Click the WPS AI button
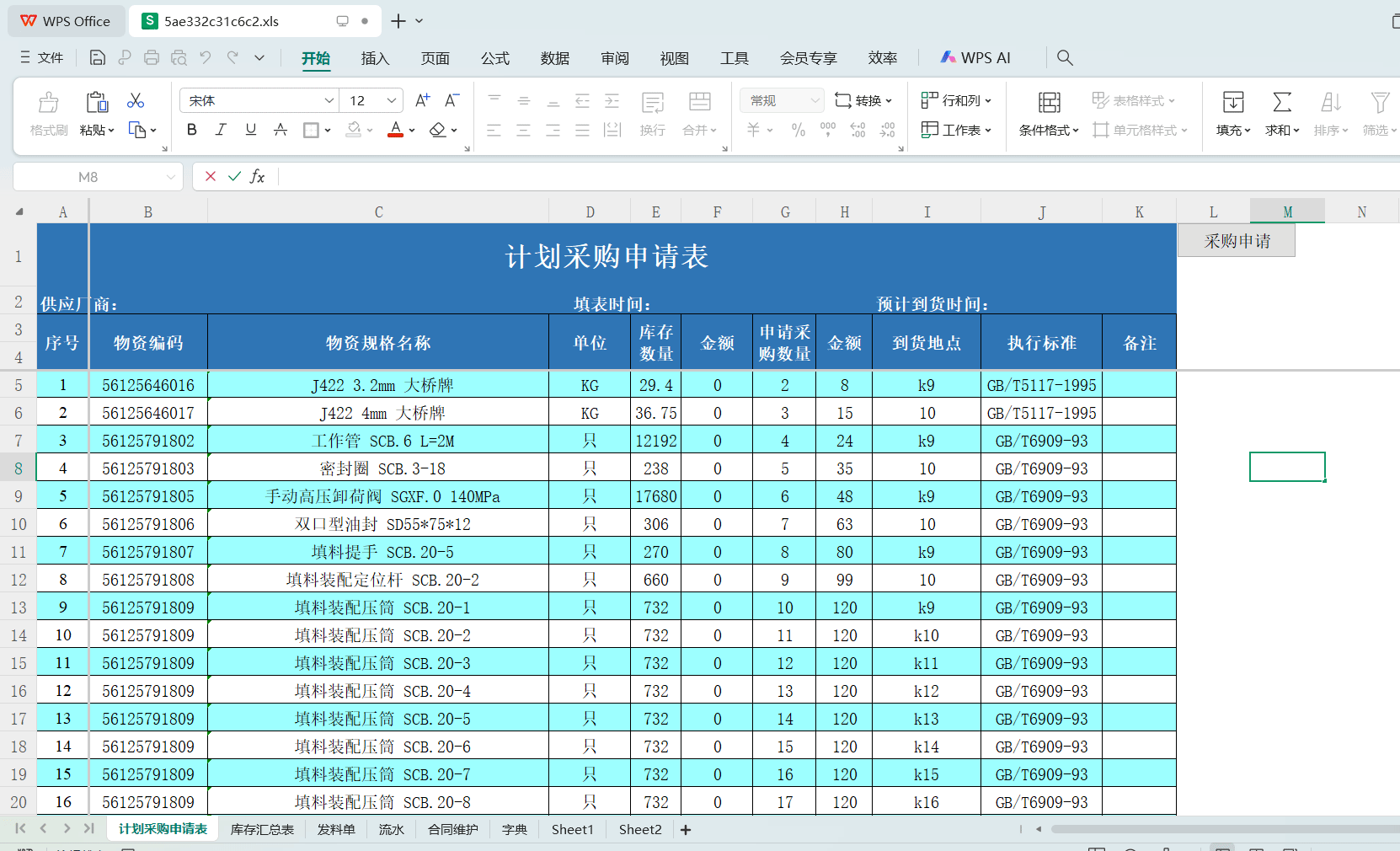1400x851 pixels. pos(976,57)
